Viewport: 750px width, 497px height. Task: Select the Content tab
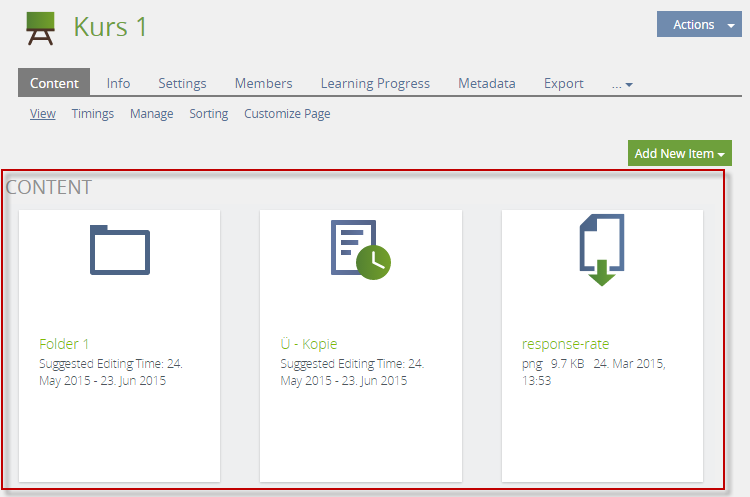click(54, 84)
